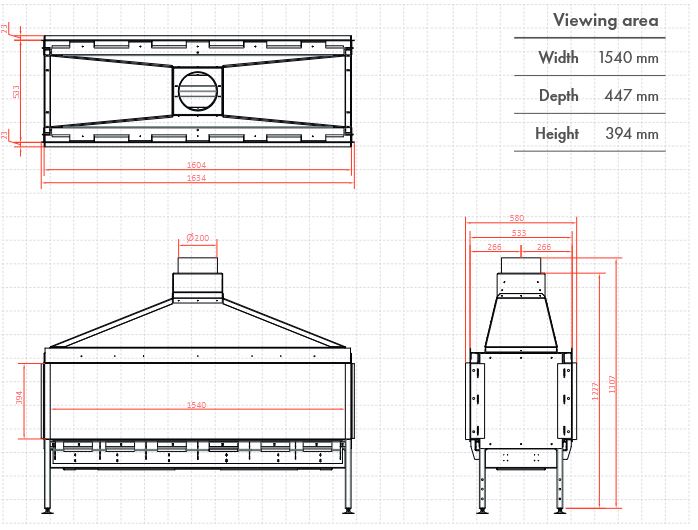Click the 447 mm depth value
The width and height of the screenshot is (698, 530).
pyautogui.click(x=632, y=96)
